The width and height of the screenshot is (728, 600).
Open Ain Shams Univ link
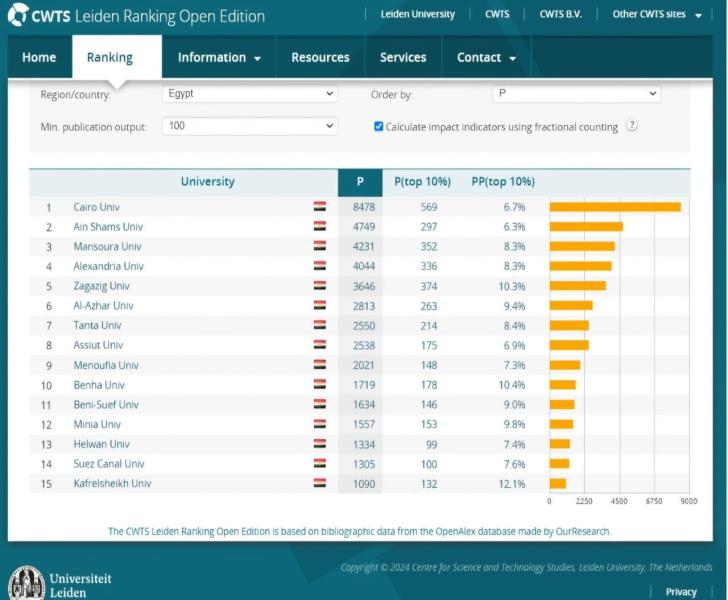pos(108,227)
